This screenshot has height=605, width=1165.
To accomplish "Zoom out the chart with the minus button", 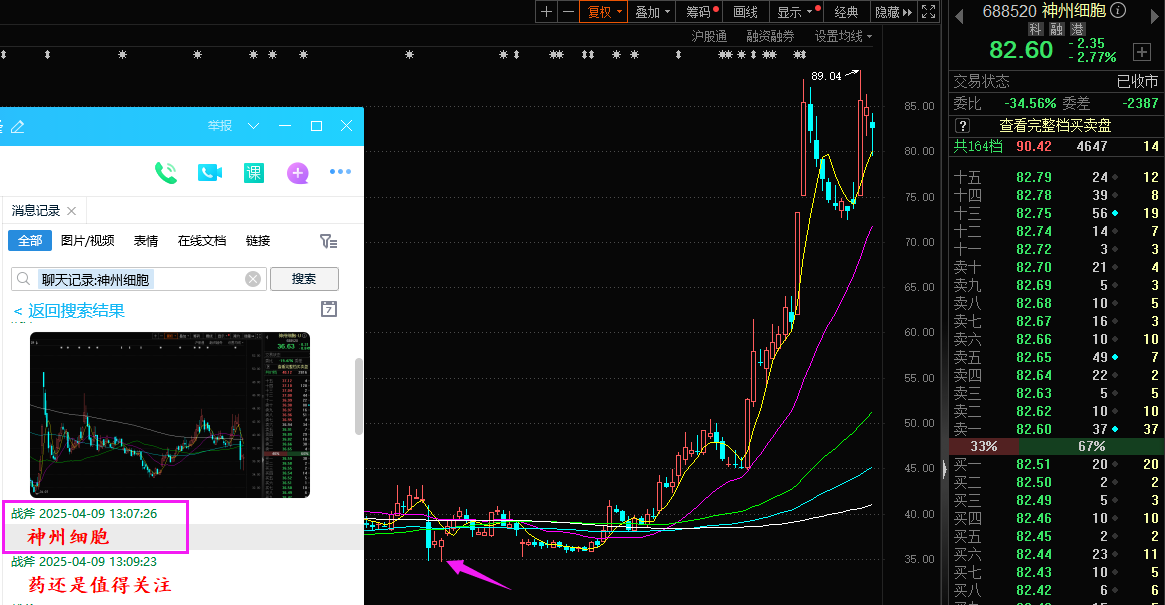I will (568, 11).
